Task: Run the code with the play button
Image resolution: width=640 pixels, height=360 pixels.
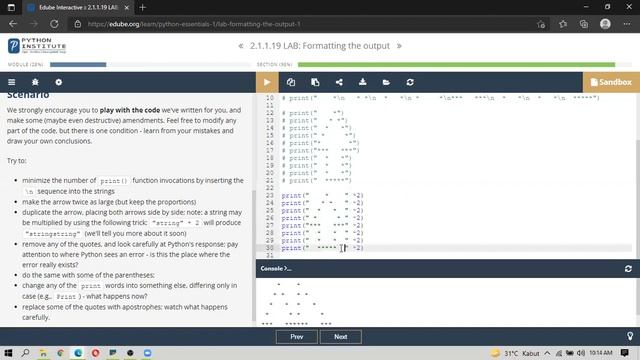Action: tap(267, 82)
